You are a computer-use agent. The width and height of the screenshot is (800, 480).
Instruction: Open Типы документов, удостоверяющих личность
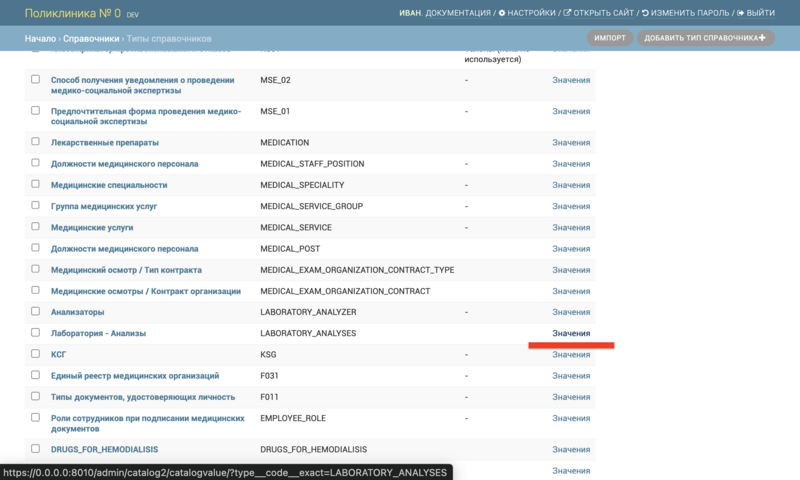pos(143,397)
